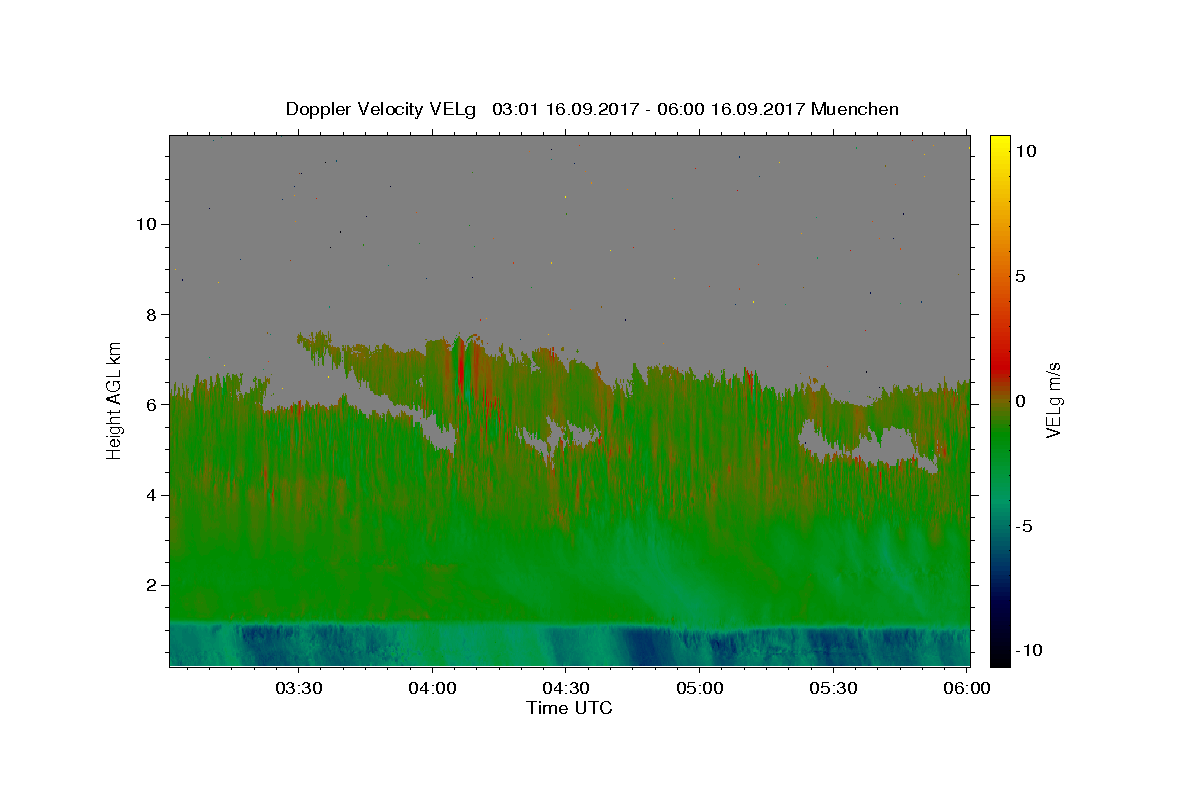Select the 04:00 time axis label

click(x=433, y=688)
